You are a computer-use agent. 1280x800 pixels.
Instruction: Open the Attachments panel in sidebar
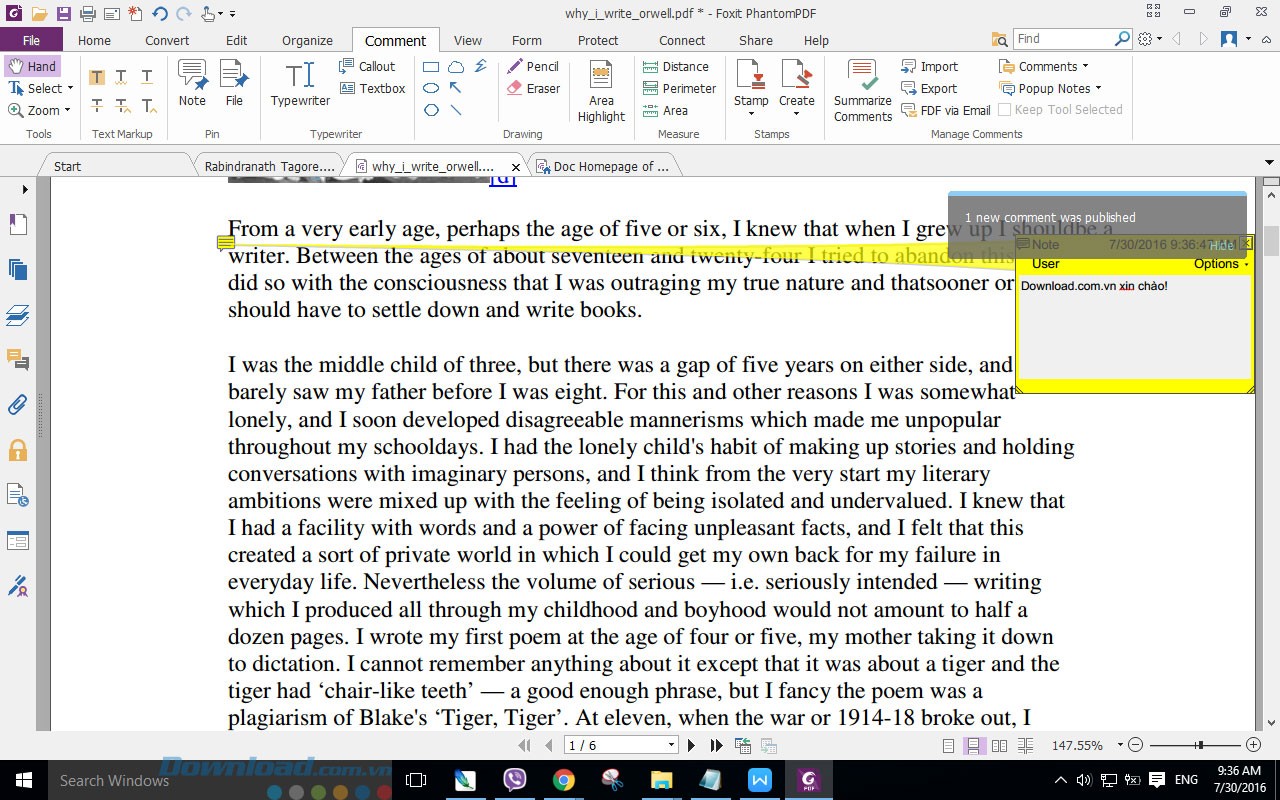tap(17, 405)
